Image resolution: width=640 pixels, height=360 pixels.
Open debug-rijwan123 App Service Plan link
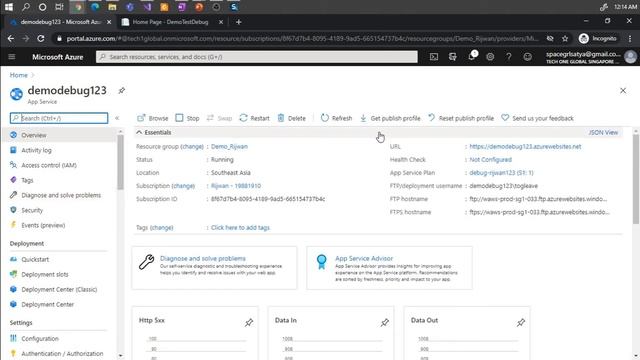[x=501, y=173]
